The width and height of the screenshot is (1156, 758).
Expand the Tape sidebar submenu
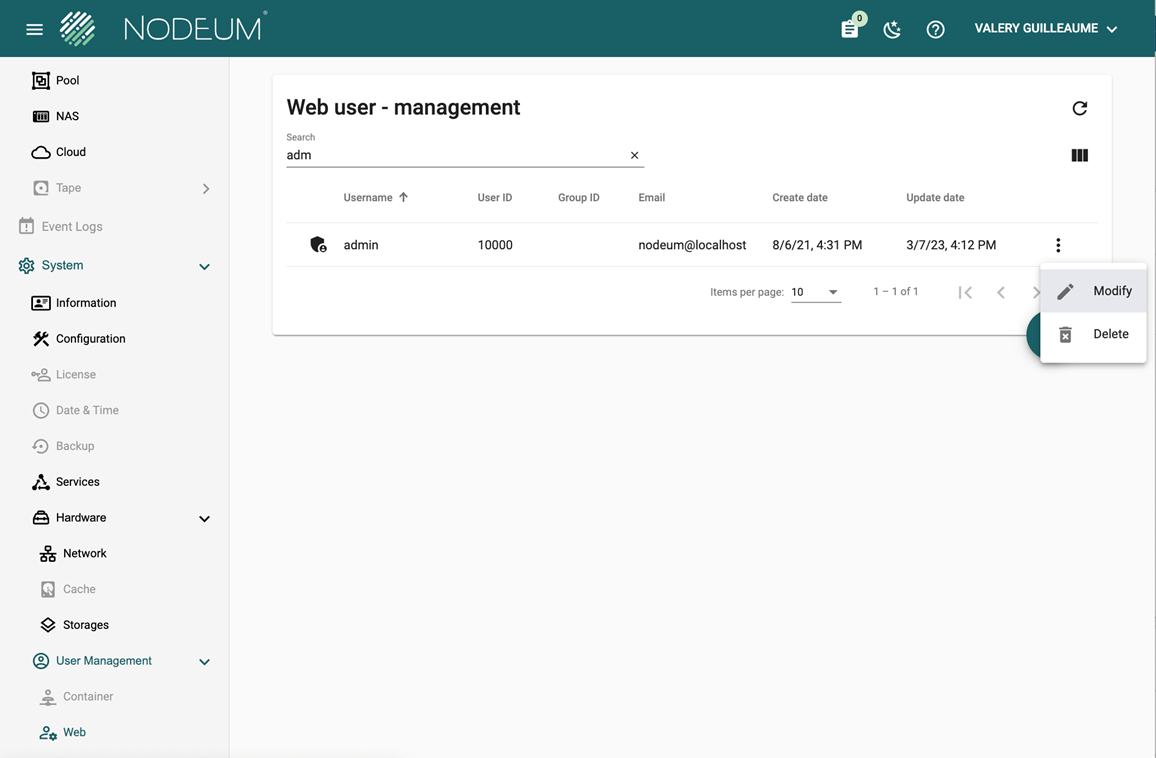(206, 188)
